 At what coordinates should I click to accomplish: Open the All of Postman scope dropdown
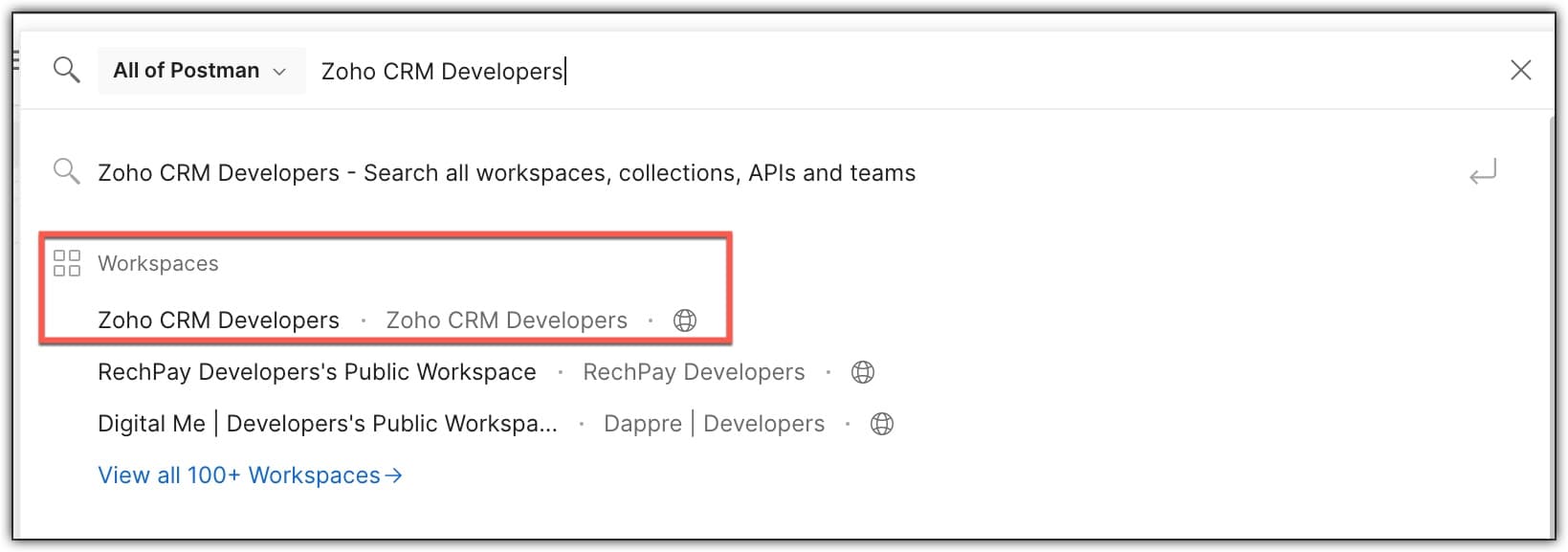click(201, 71)
